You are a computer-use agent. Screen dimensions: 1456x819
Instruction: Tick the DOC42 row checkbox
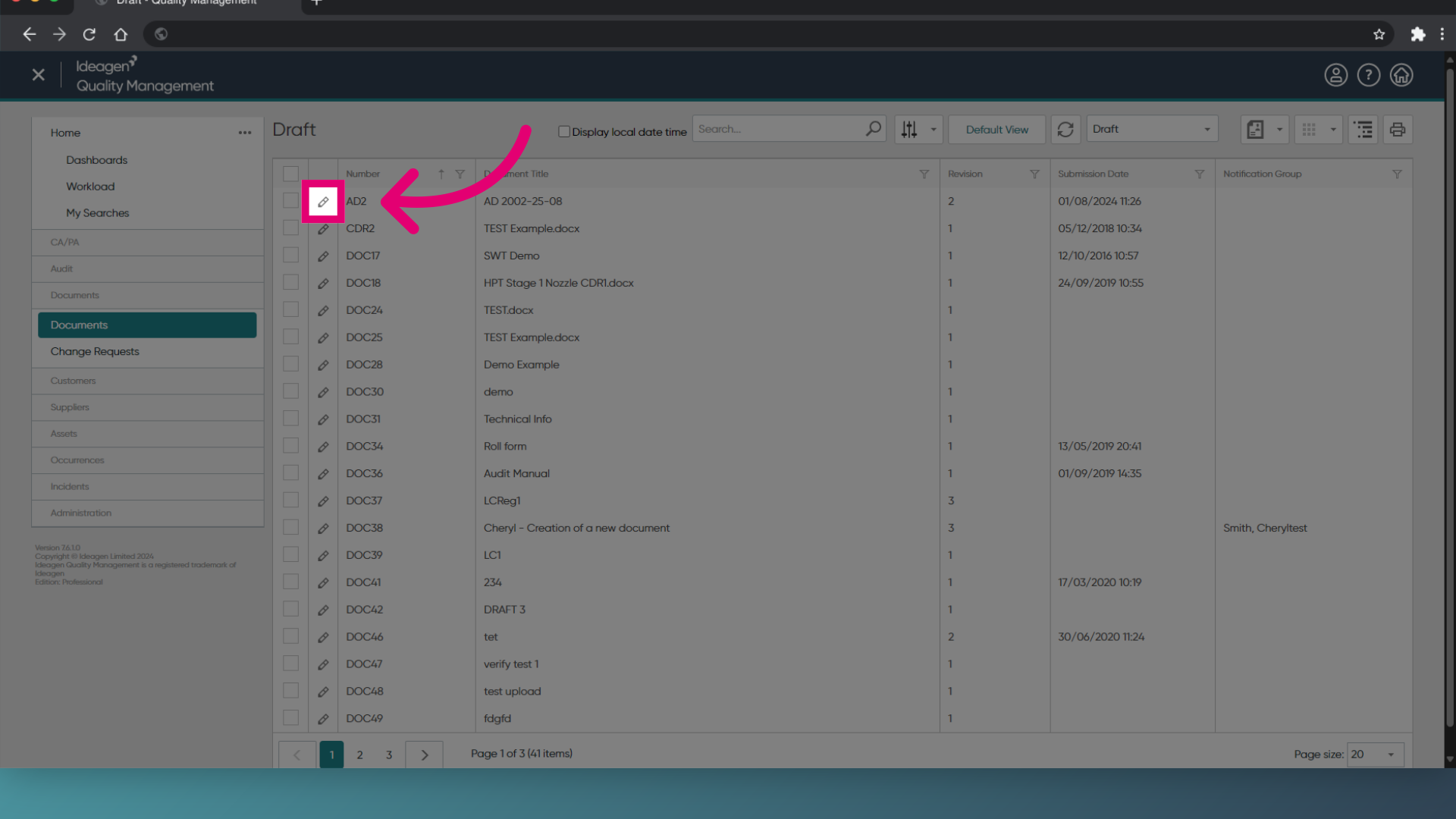(x=290, y=609)
